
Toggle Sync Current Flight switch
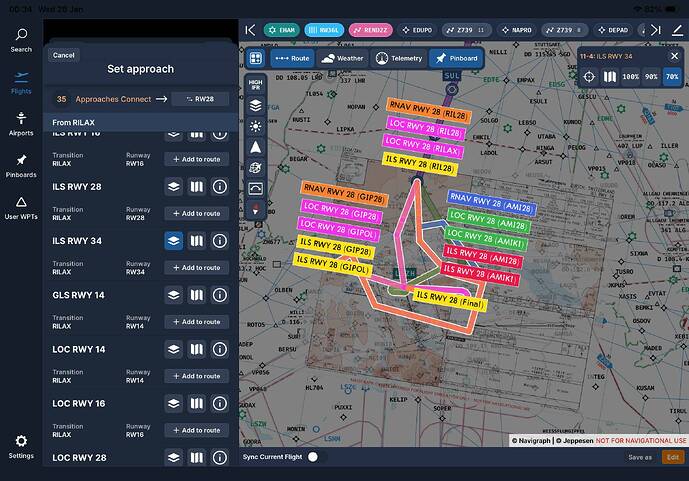[317, 457]
